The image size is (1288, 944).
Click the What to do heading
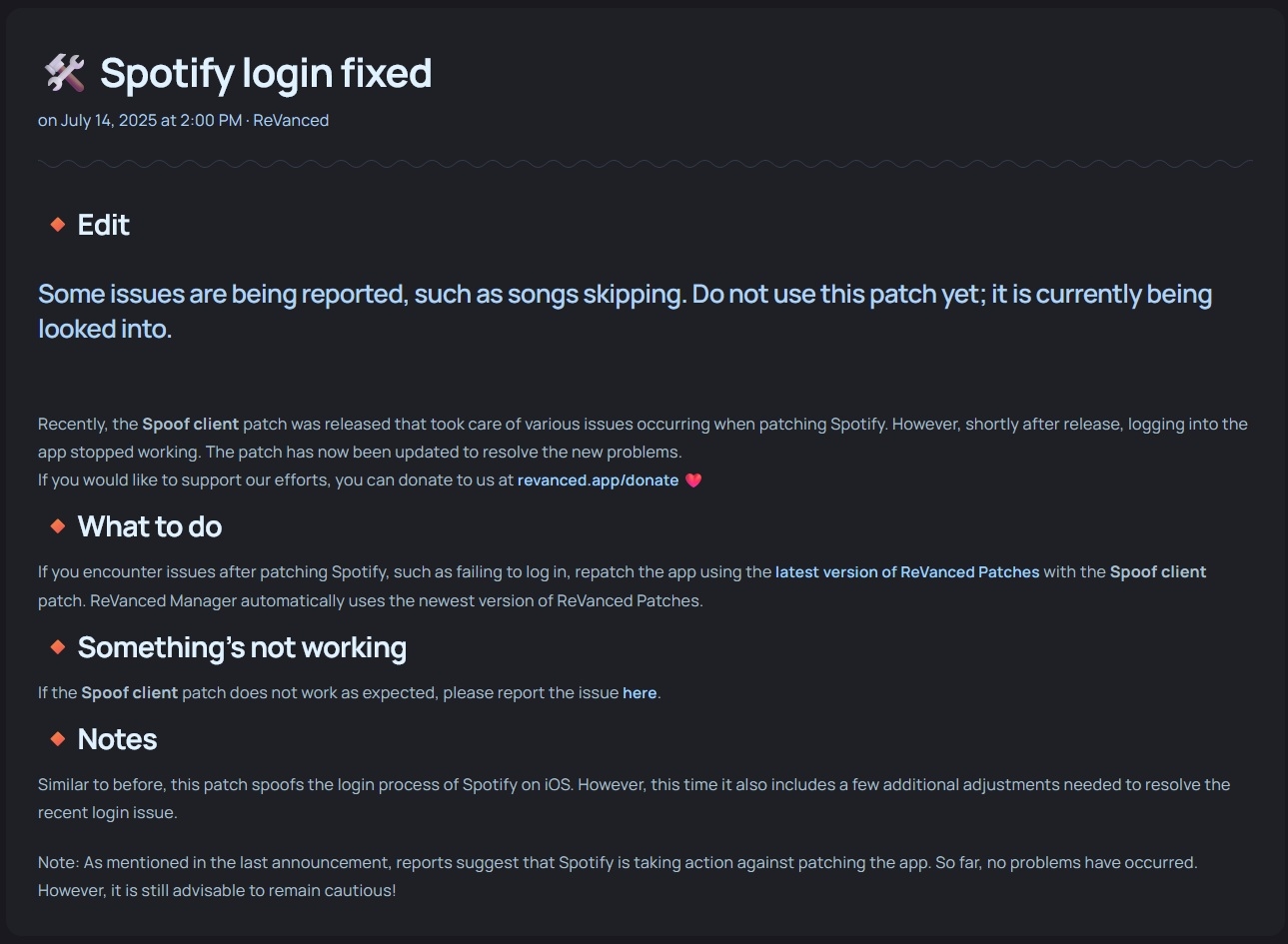[x=150, y=526]
